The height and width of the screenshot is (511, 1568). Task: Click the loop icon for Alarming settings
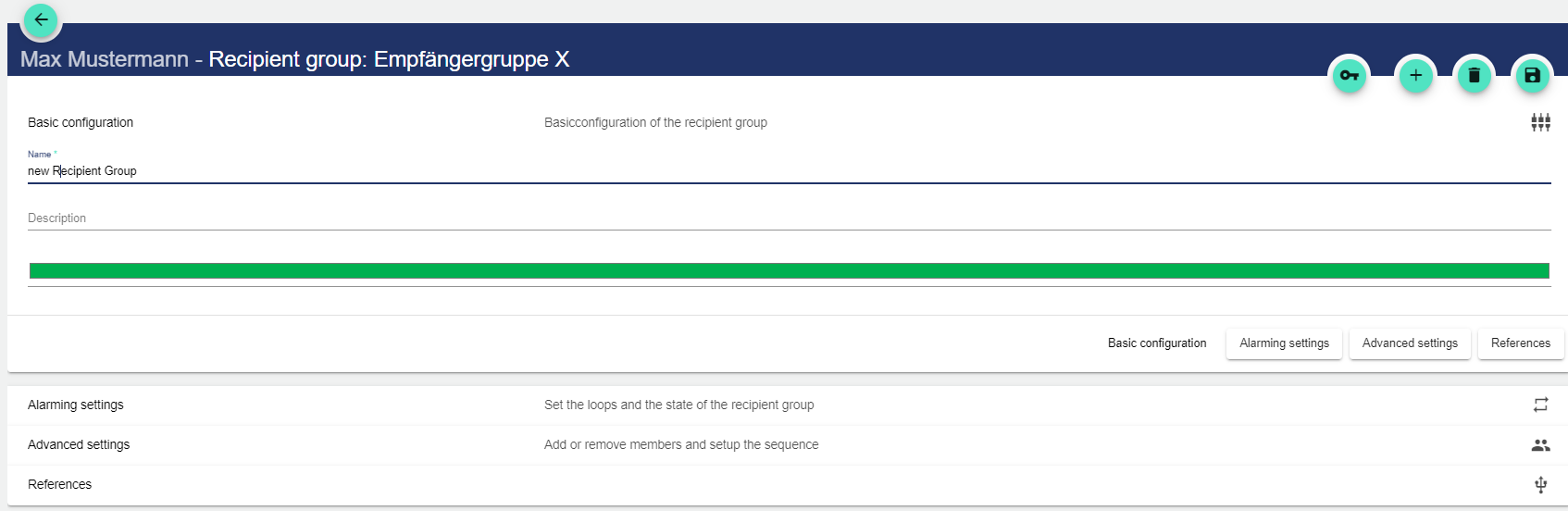(x=1540, y=405)
